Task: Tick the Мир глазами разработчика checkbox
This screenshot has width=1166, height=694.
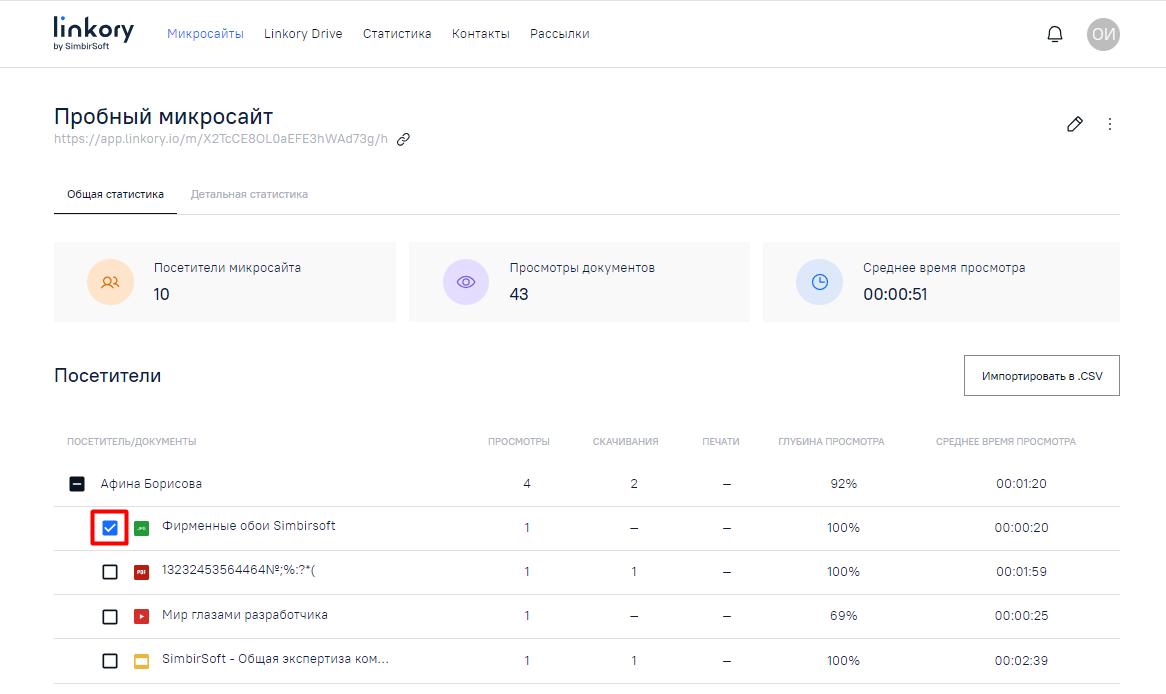Action: pos(110,616)
